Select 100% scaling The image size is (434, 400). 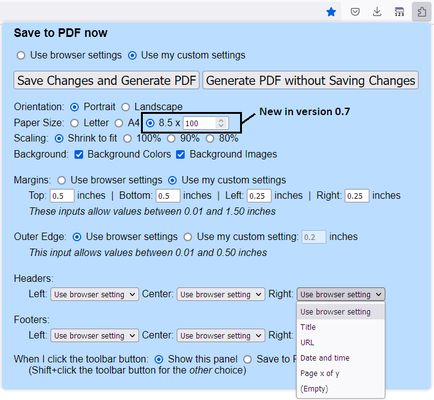pyautogui.click(x=127, y=138)
